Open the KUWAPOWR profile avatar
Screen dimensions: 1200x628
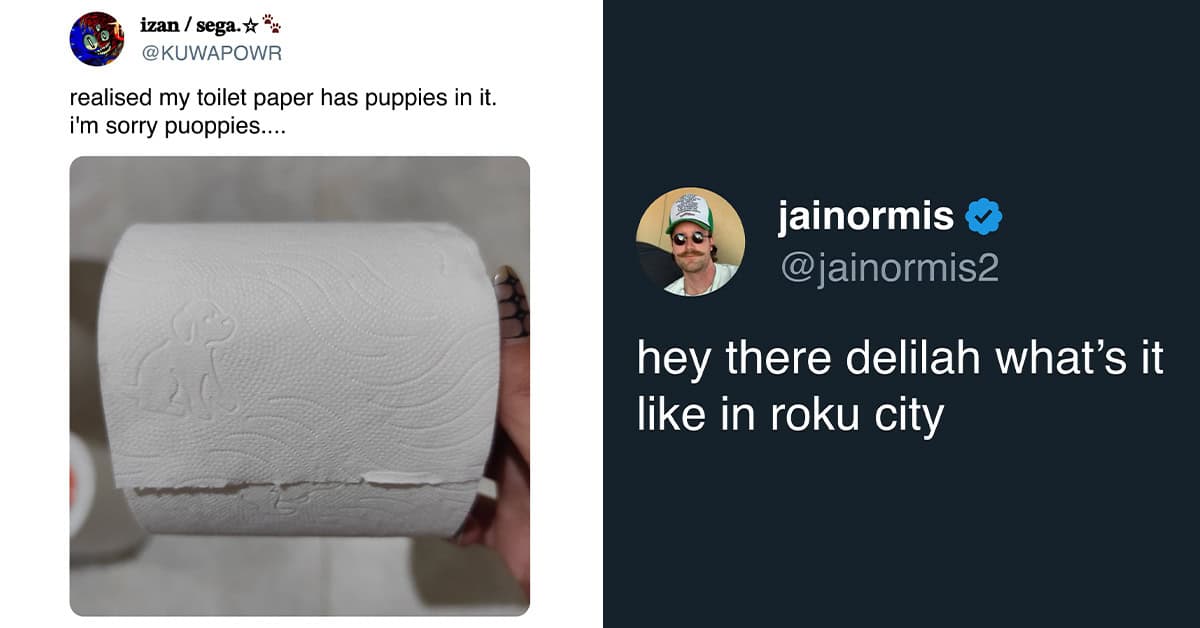(97, 39)
